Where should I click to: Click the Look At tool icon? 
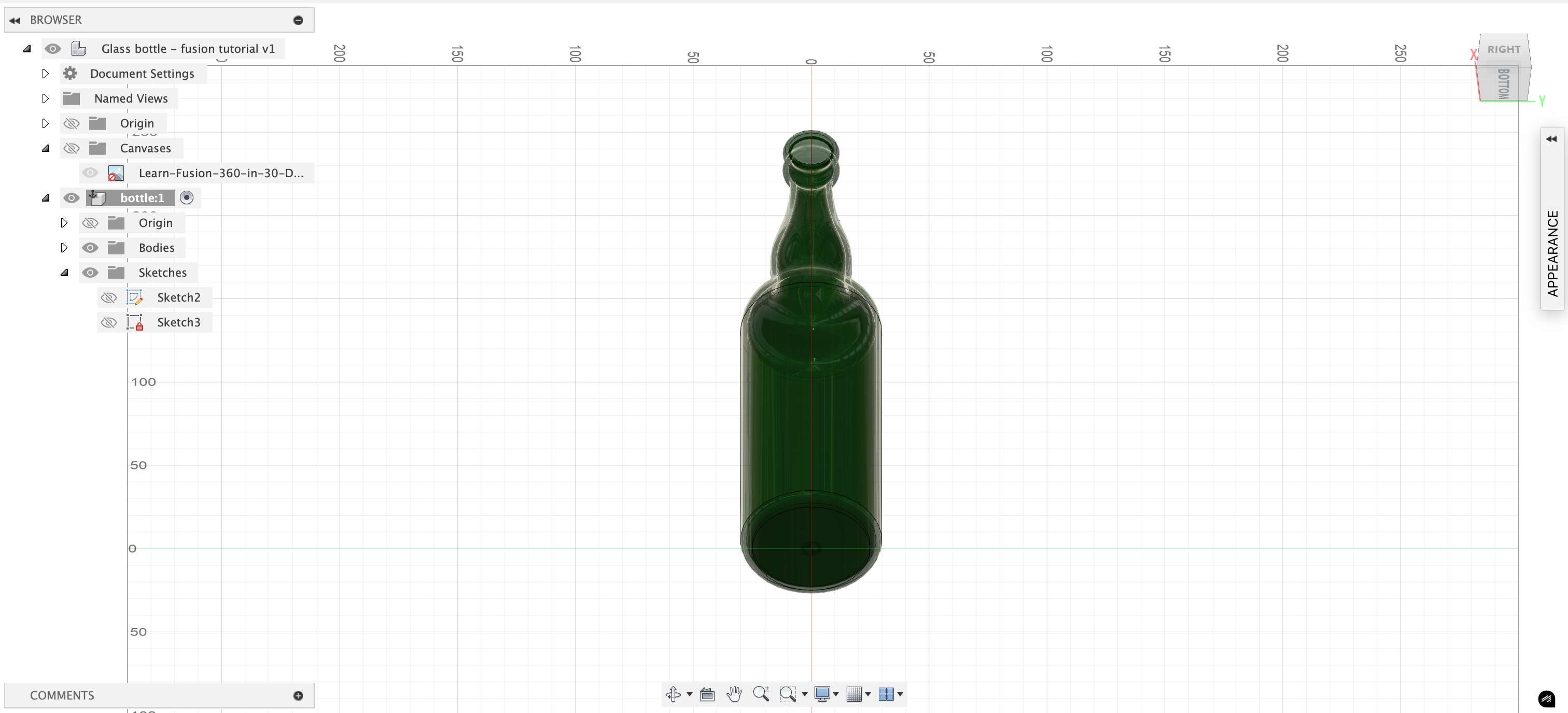click(x=707, y=694)
